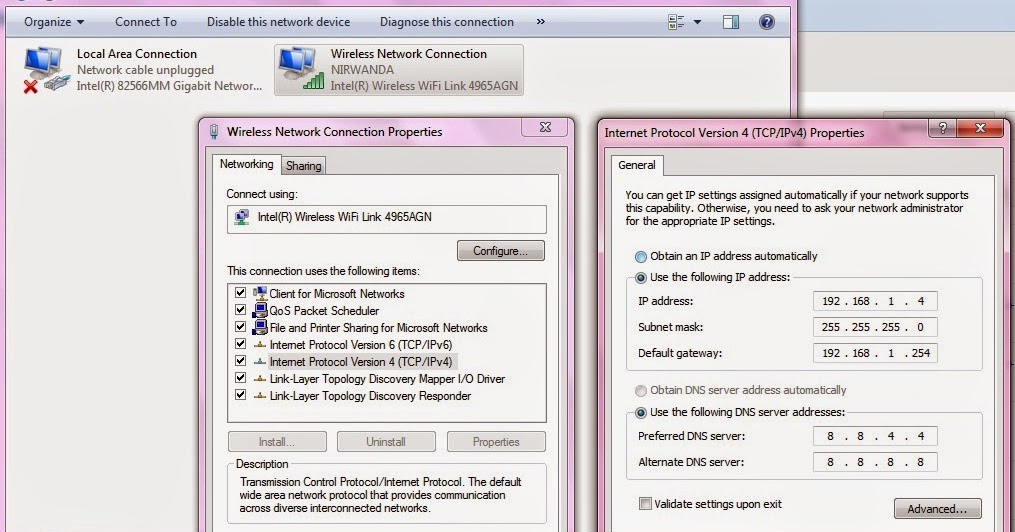Select Link-Layer Topology Discovery Responder item
Viewport: 1015px width, 532px height.
(x=370, y=395)
